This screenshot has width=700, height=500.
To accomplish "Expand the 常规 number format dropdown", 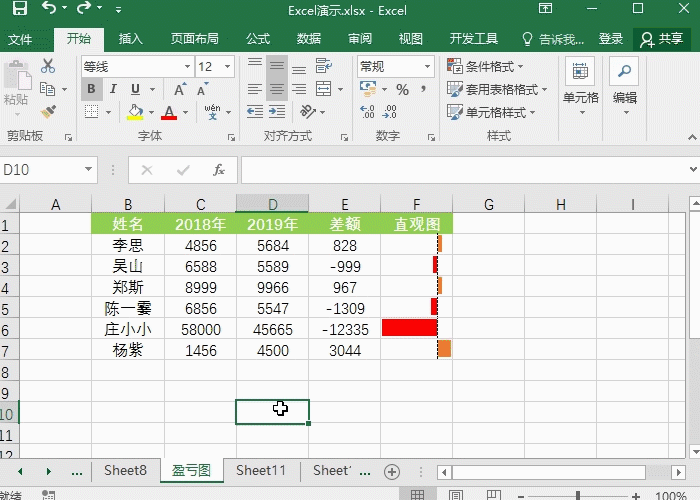I will coord(430,66).
